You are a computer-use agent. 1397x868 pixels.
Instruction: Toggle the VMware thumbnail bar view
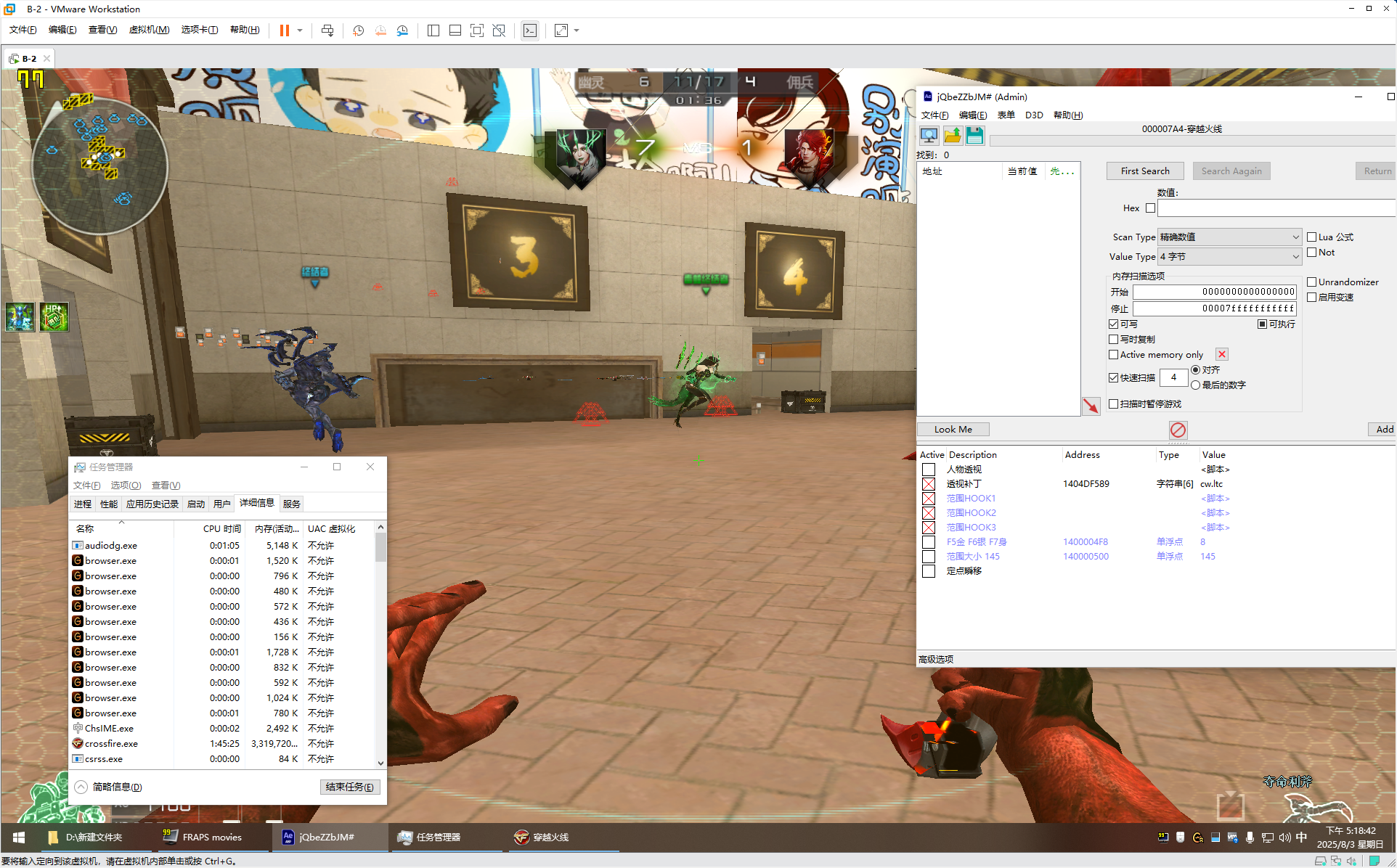[x=455, y=30]
